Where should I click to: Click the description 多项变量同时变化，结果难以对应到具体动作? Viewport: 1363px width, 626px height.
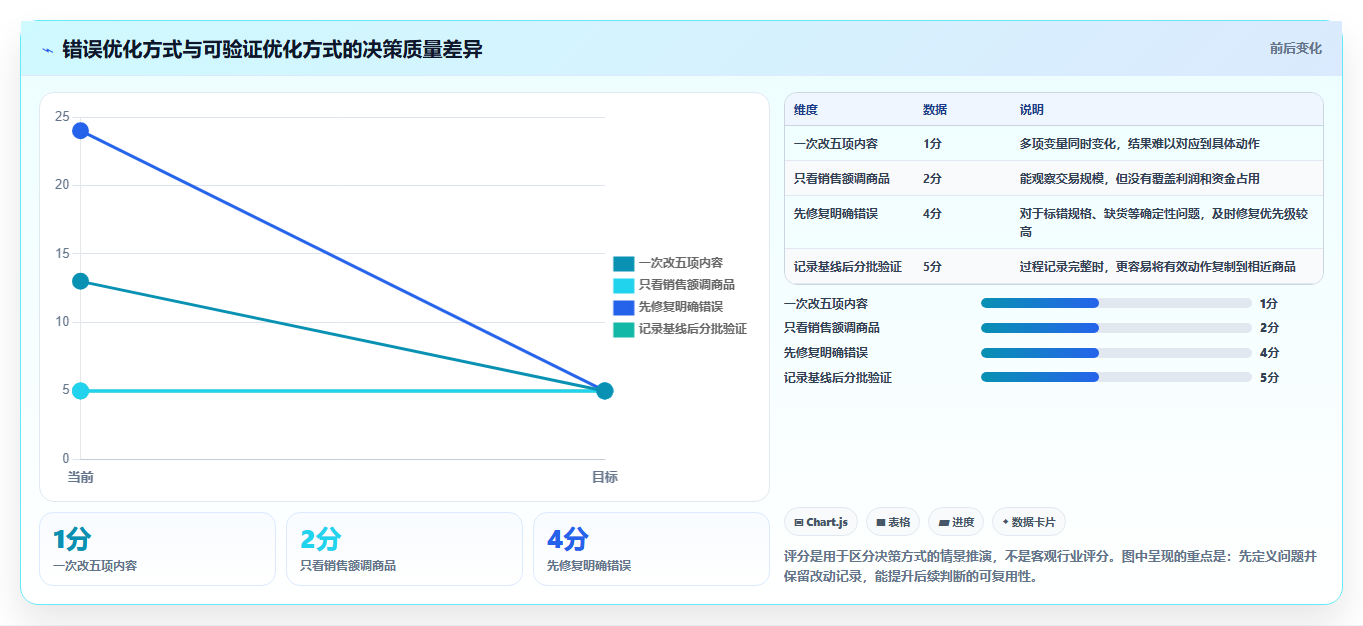[x=1139, y=144]
